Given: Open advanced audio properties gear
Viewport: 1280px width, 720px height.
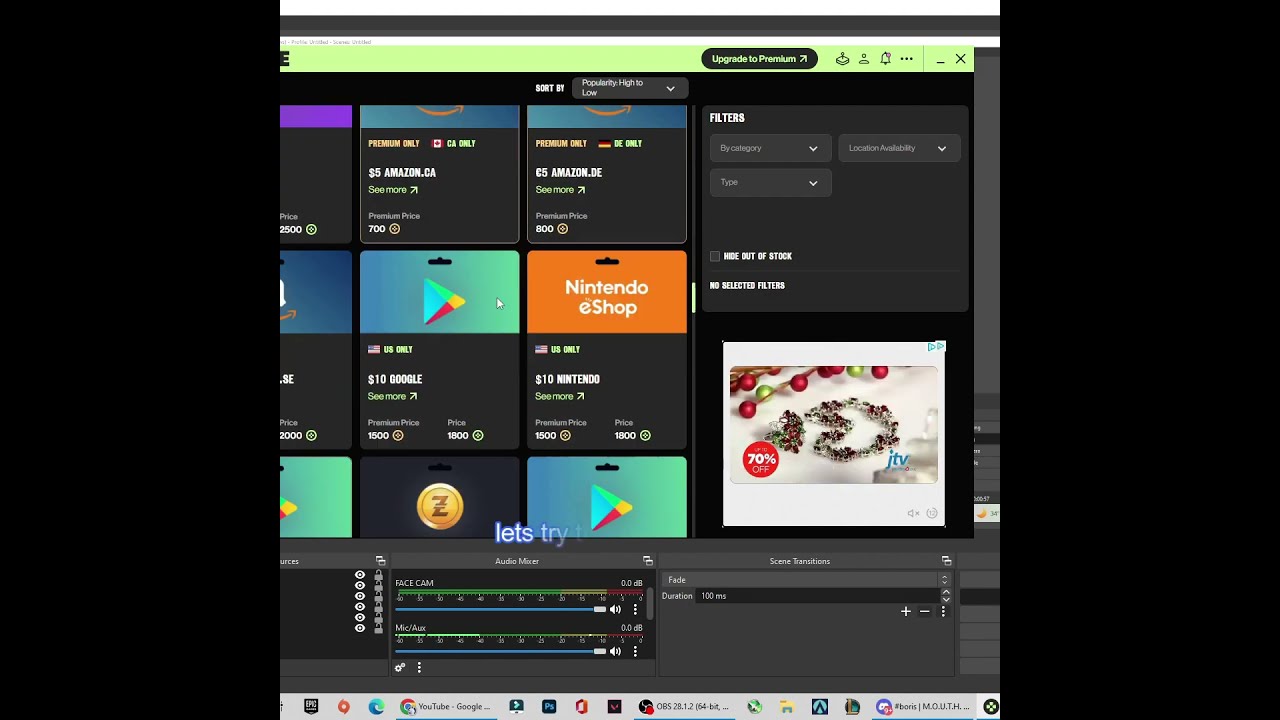Looking at the screenshot, I should [400, 667].
